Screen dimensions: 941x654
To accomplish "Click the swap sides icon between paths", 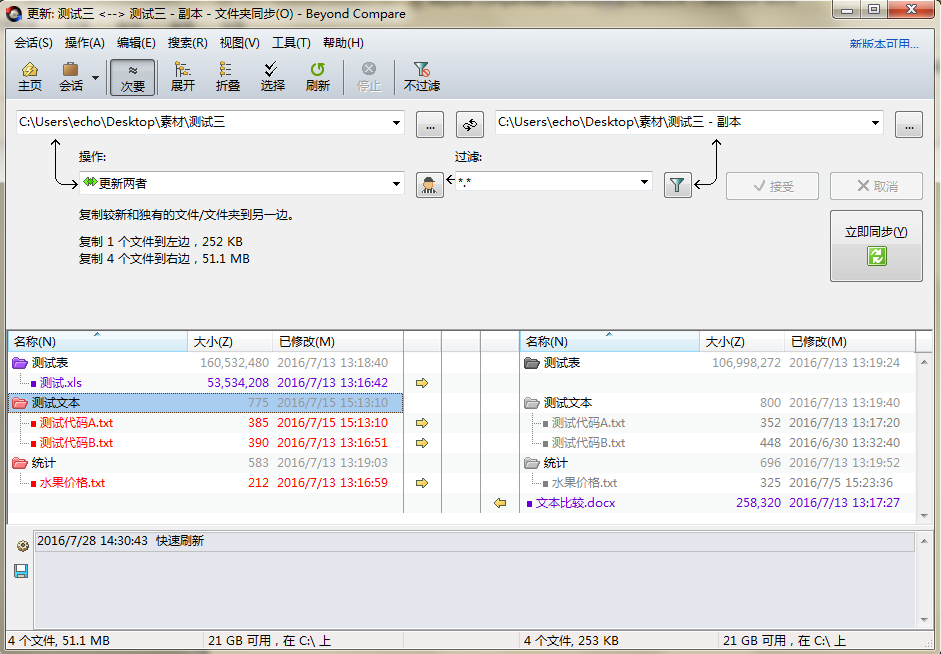I will point(470,124).
